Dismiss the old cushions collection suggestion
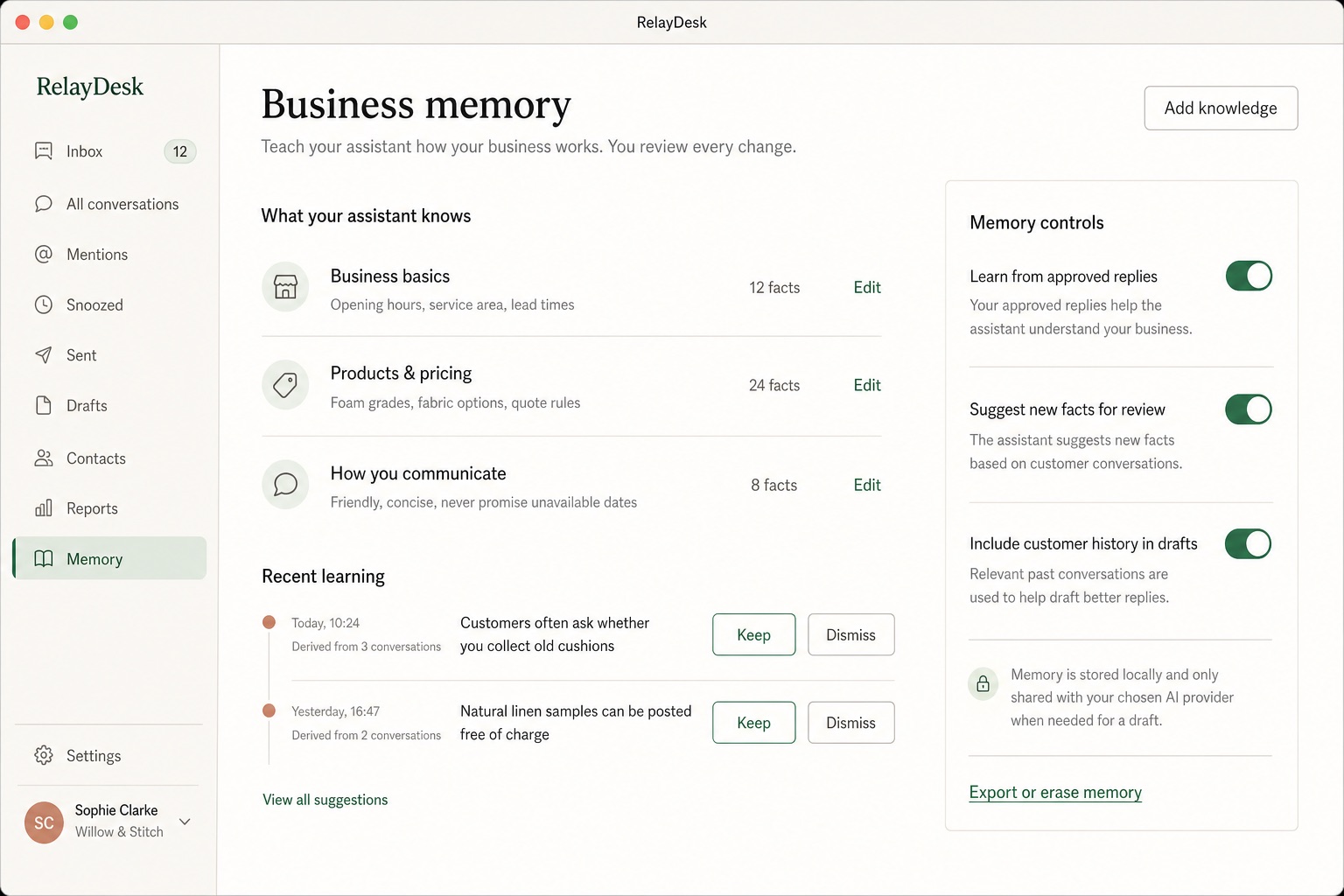1344x896 pixels. pyautogui.click(x=850, y=634)
